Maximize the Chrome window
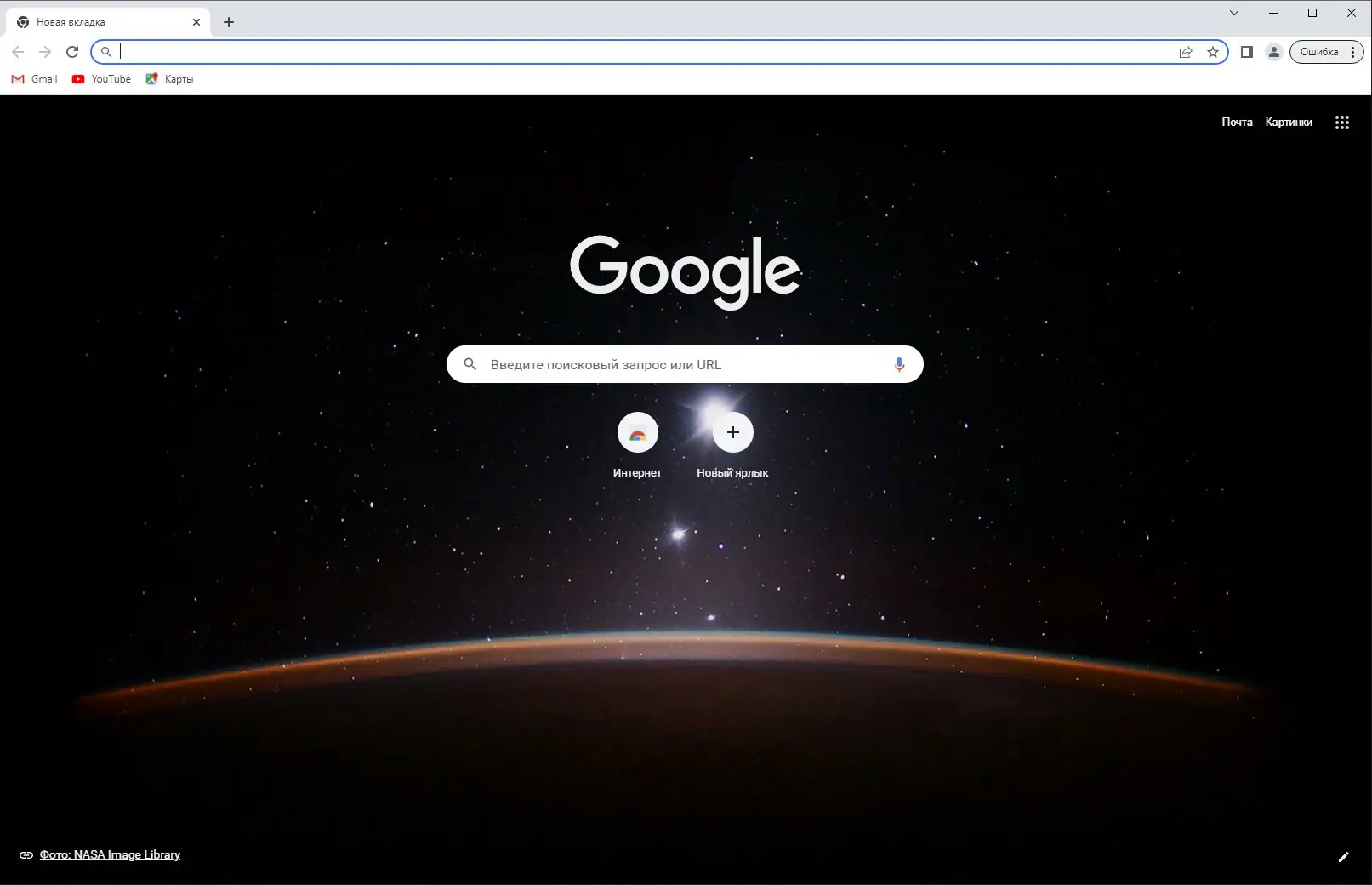 1312,13
